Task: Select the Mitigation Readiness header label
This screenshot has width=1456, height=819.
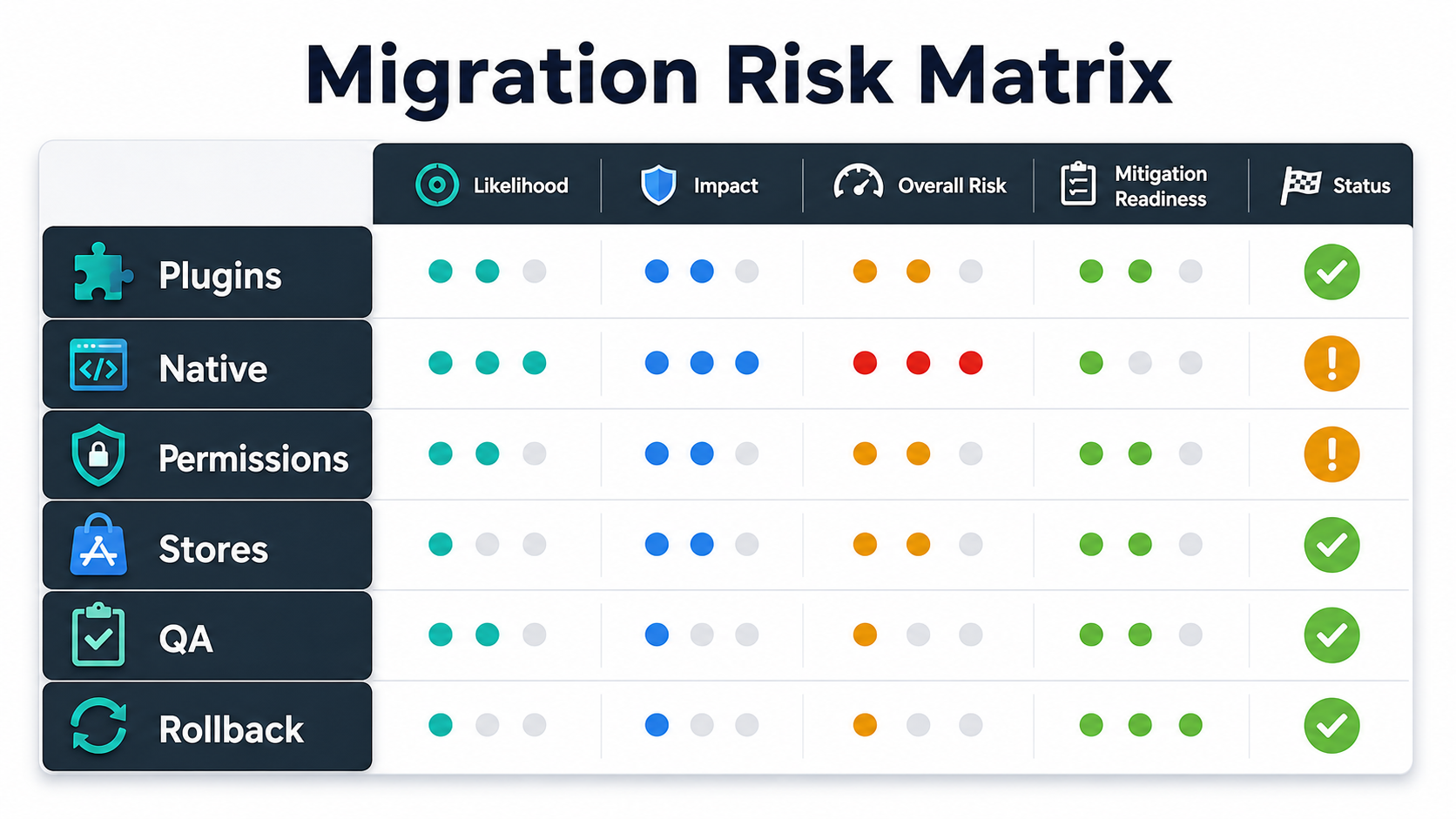Action: [1161, 186]
